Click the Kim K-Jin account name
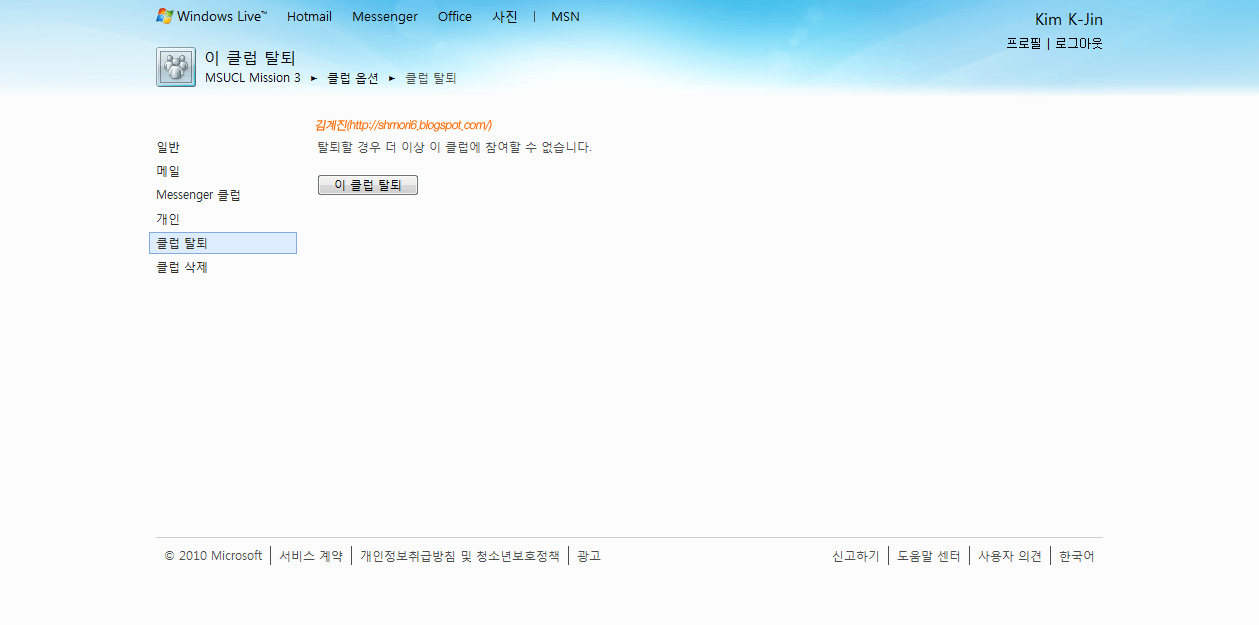 point(1069,20)
